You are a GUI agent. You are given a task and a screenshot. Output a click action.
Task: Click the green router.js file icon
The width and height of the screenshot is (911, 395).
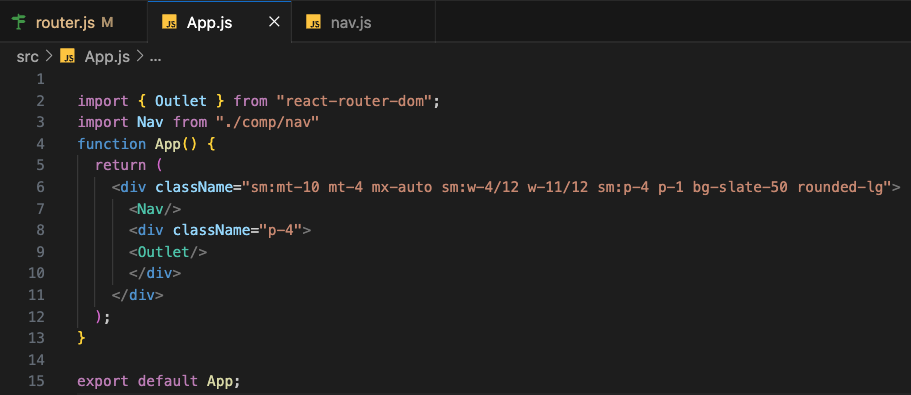[x=20, y=23]
